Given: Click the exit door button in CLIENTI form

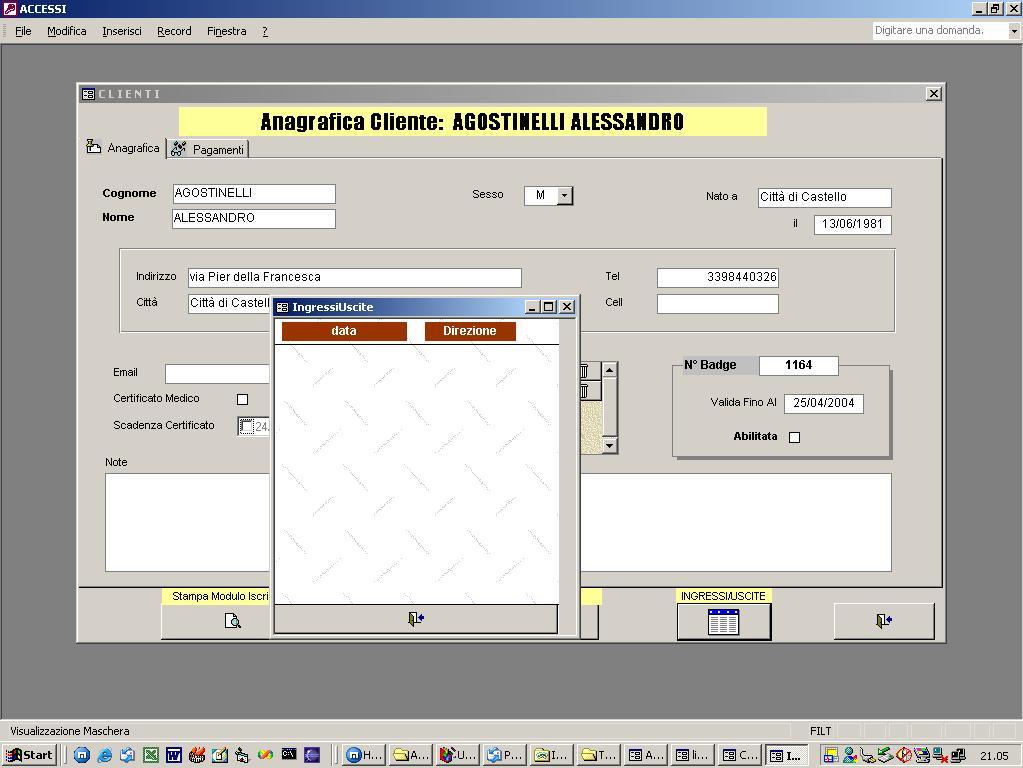Looking at the screenshot, I should (x=884, y=621).
